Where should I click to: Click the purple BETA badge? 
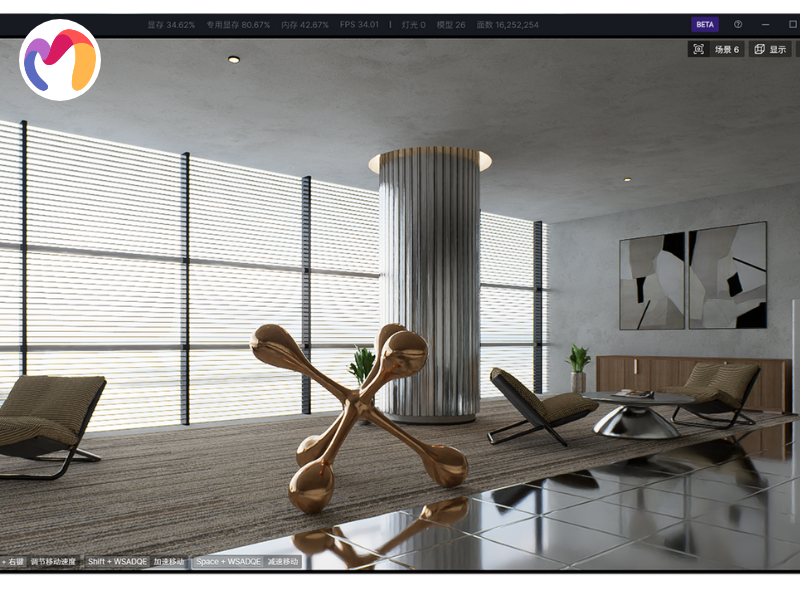pyautogui.click(x=705, y=24)
